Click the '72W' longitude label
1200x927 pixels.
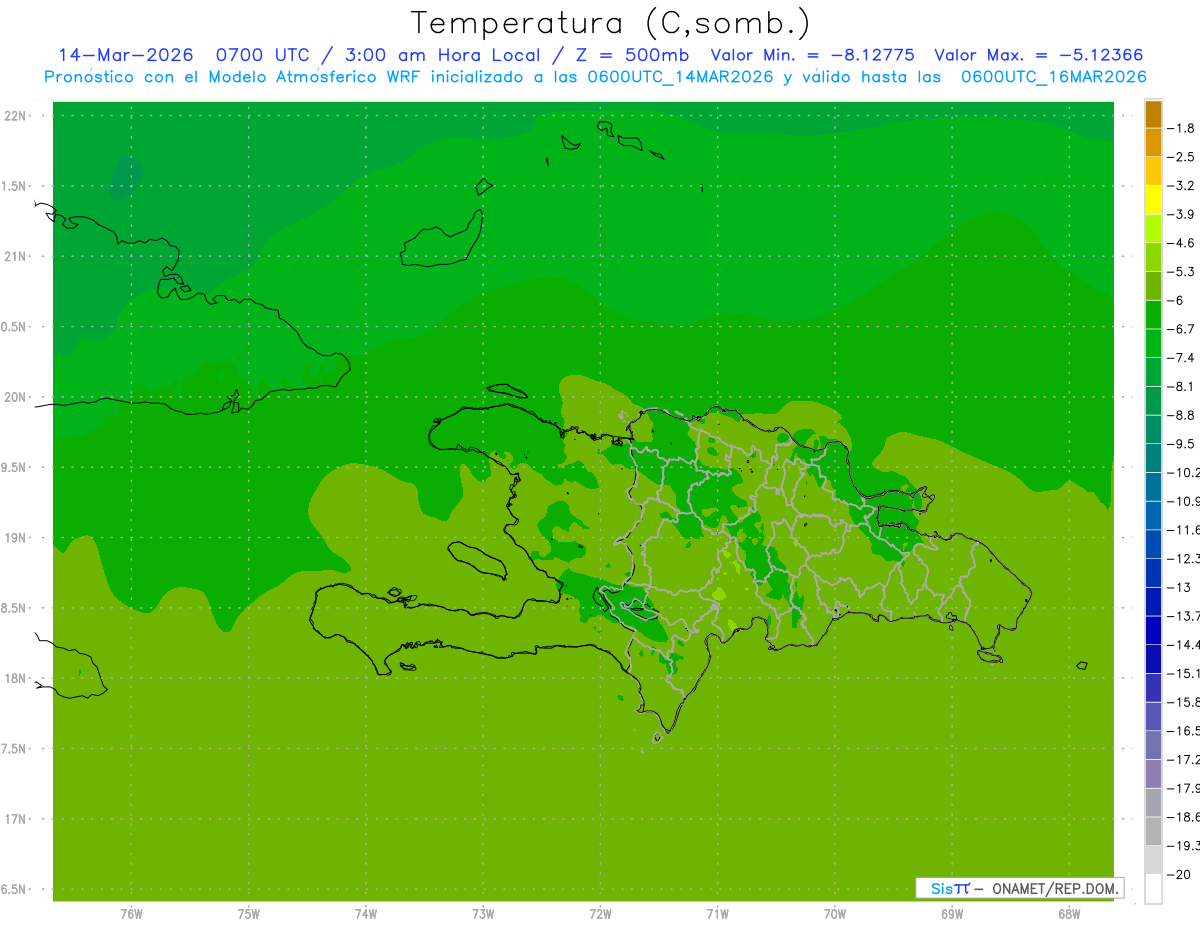point(600,914)
